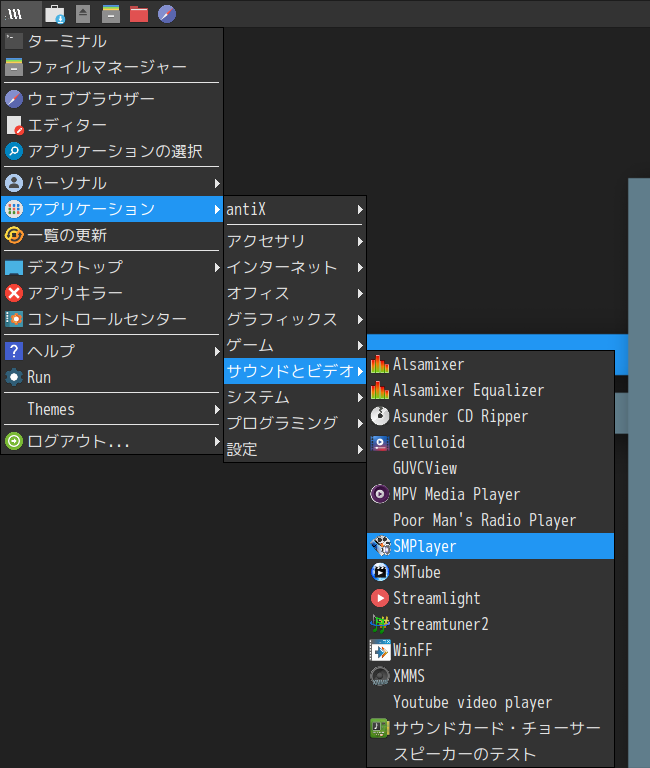
Task: Click the Streamtuner2 app icon
Action: pos(380,624)
